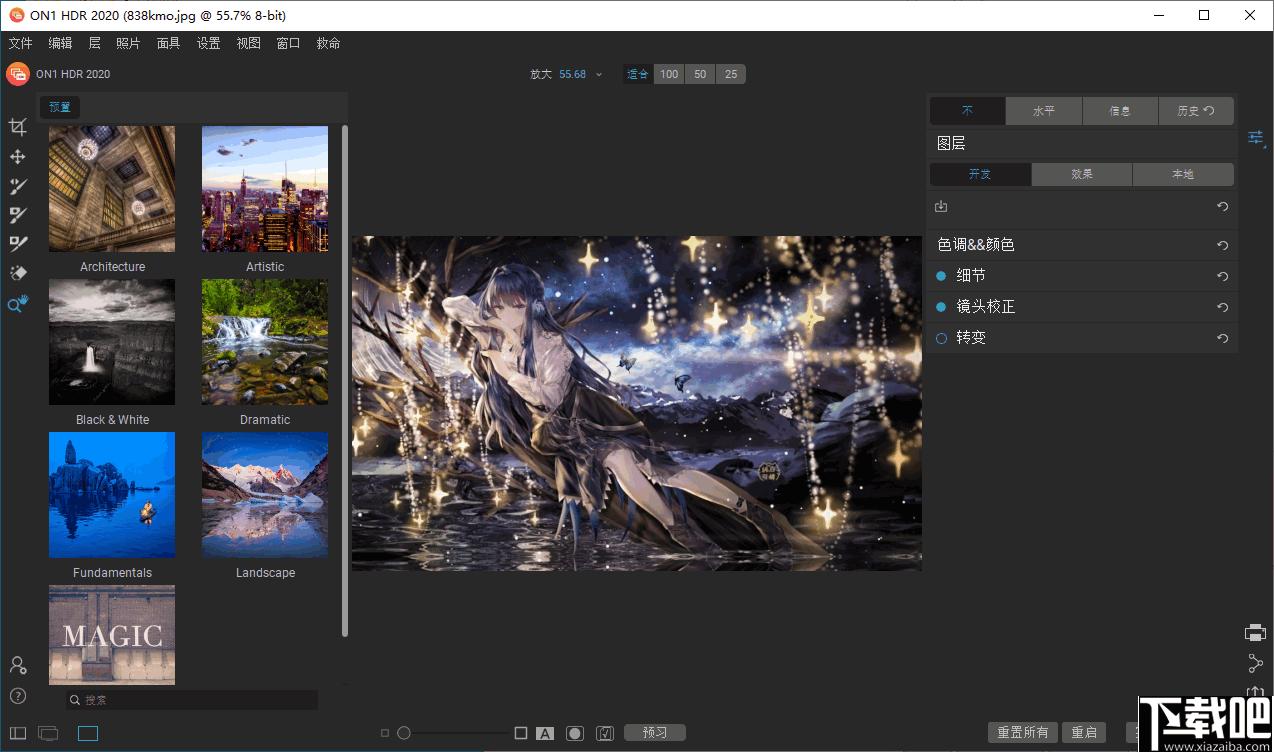
Task: Open the 救命 menu
Action: coord(328,43)
